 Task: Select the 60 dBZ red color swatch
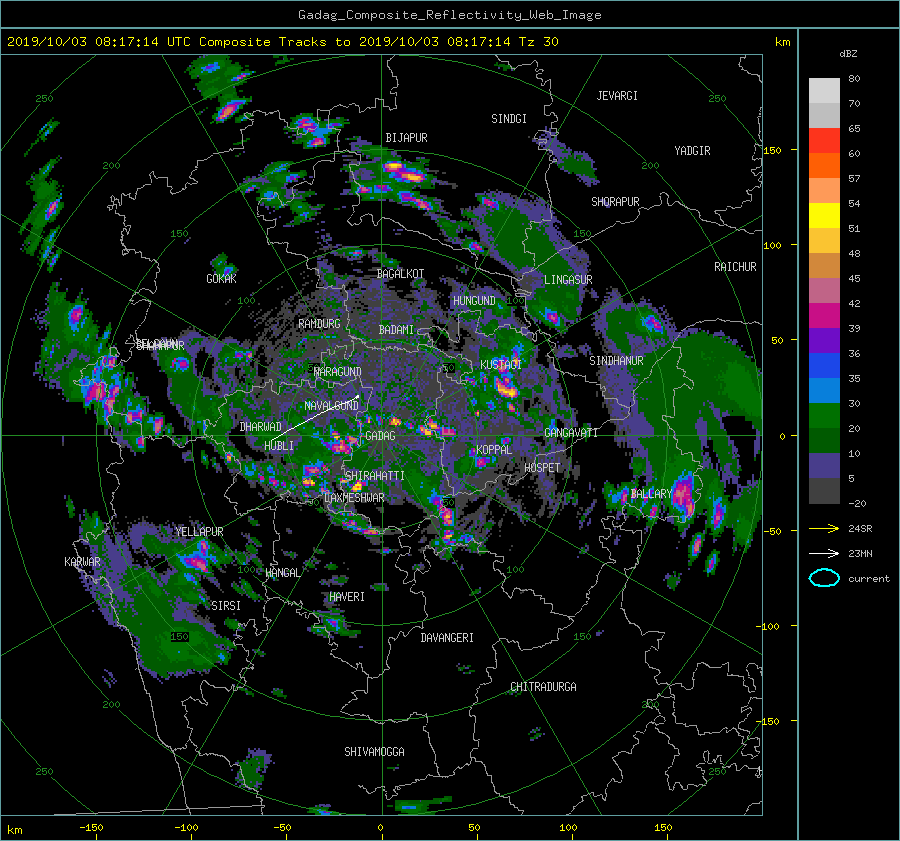[824, 140]
